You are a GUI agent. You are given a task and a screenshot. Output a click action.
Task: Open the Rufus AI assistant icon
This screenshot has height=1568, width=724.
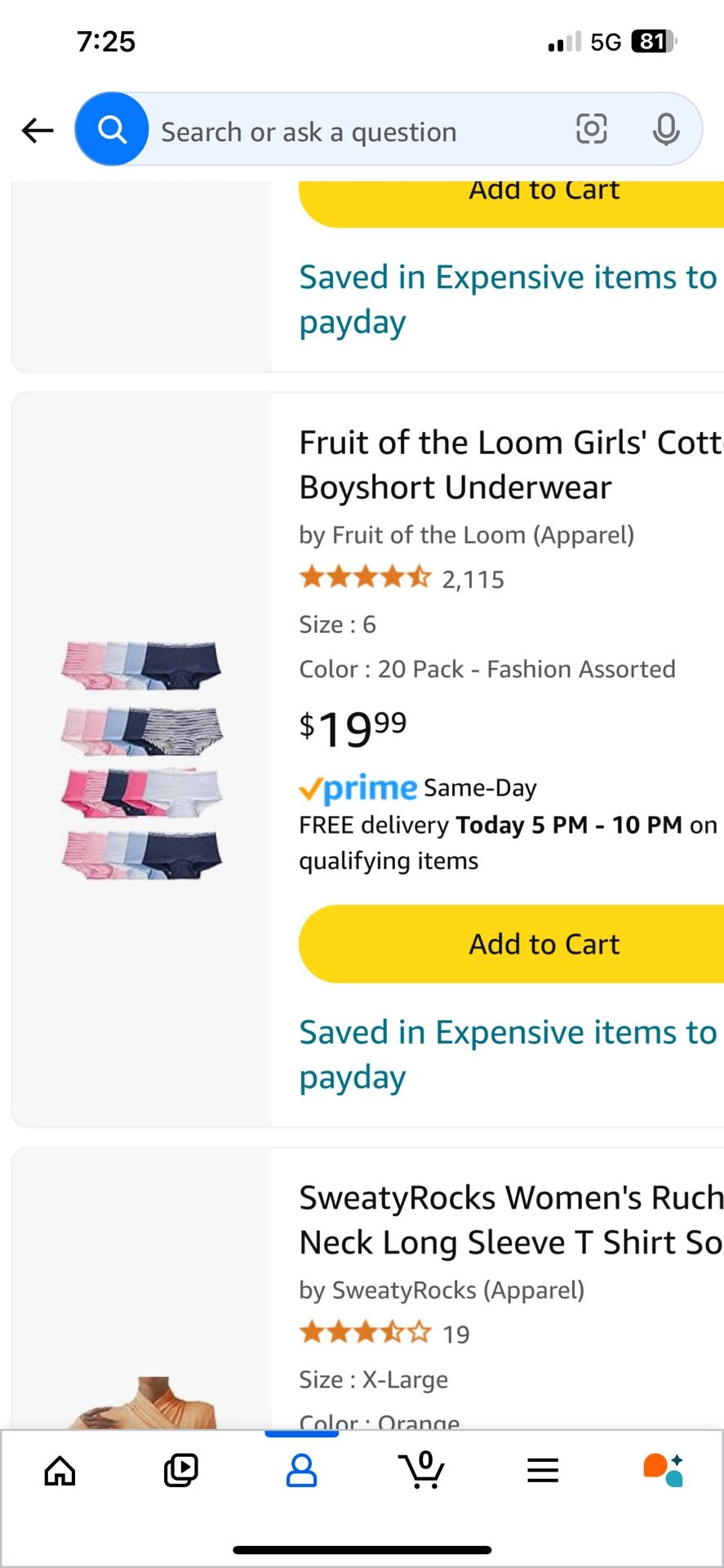pos(663,1471)
